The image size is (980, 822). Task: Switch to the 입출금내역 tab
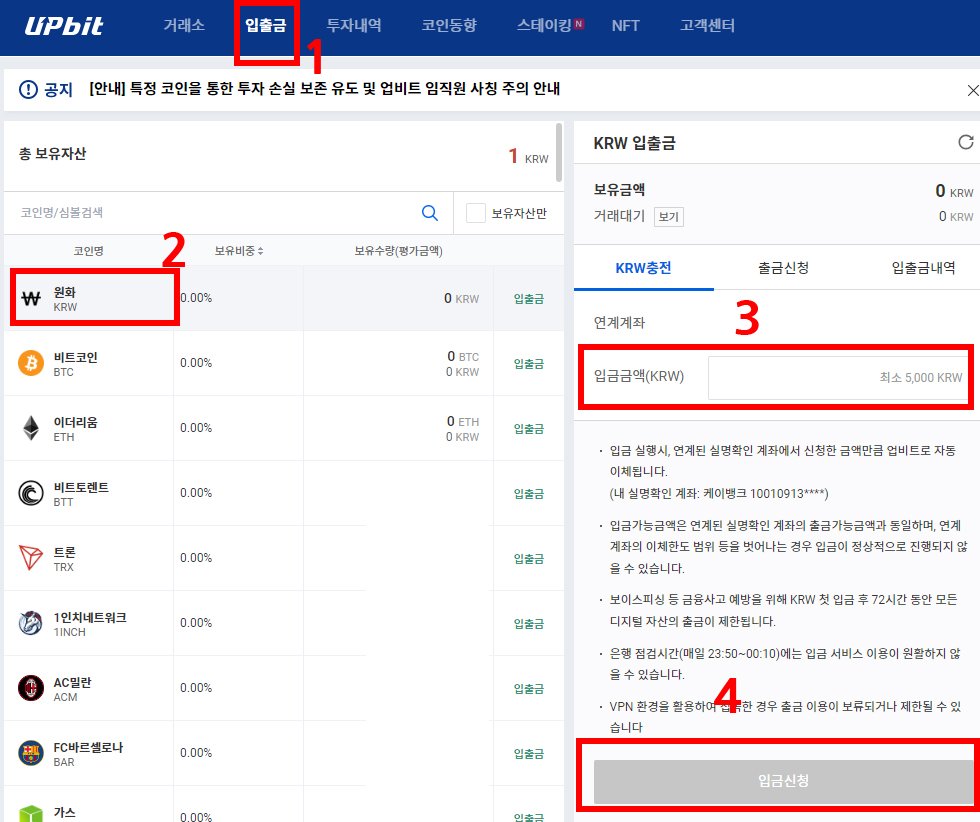click(x=923, y=268)
